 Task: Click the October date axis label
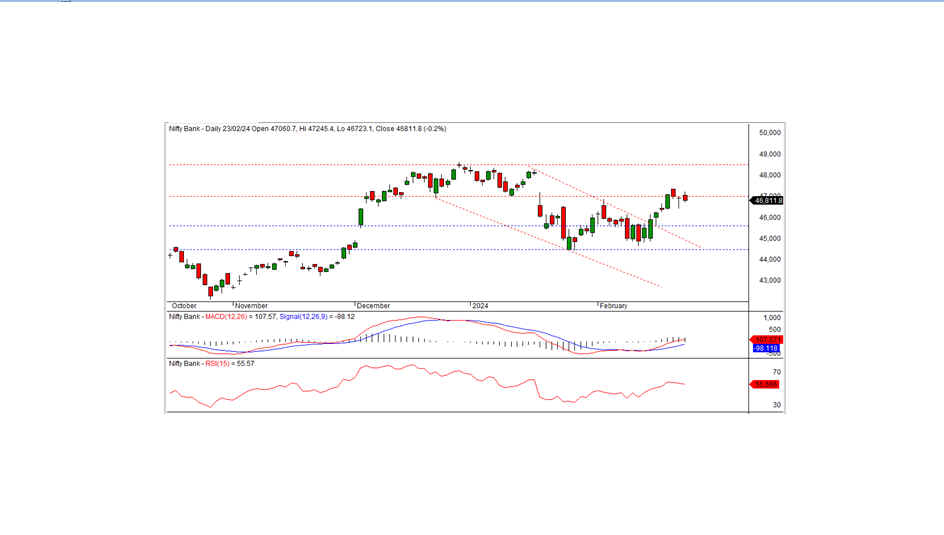tap(184, 306)
